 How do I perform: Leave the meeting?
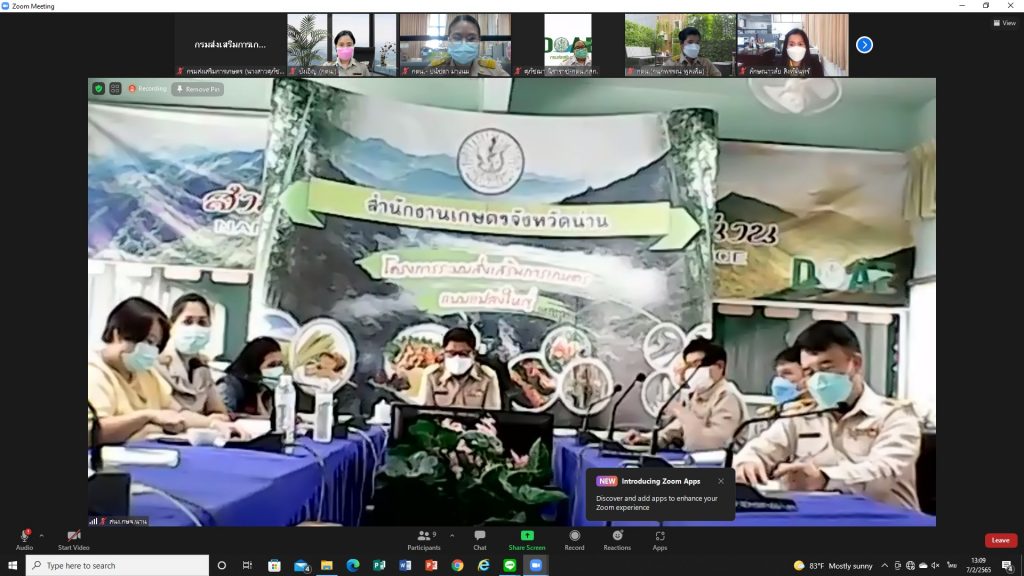coord(1000,540)
